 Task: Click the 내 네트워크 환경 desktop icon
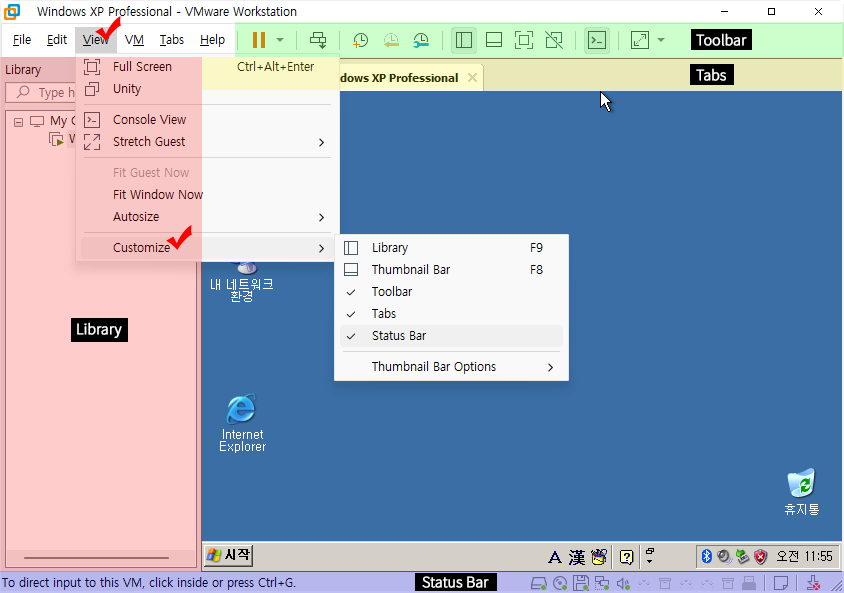[242, 283]
